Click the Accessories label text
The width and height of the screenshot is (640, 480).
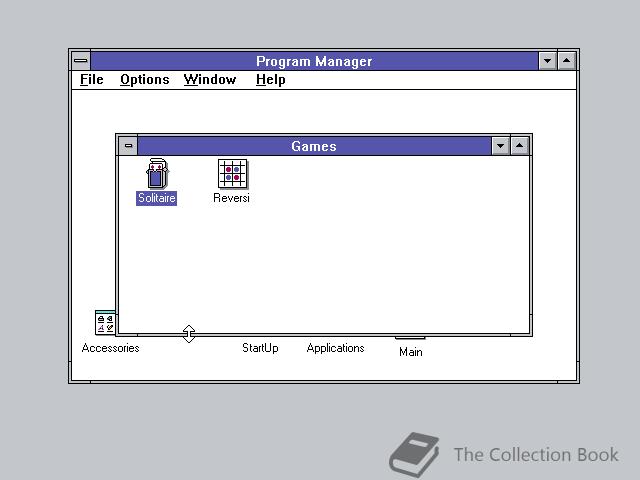[x=110, y=348]
